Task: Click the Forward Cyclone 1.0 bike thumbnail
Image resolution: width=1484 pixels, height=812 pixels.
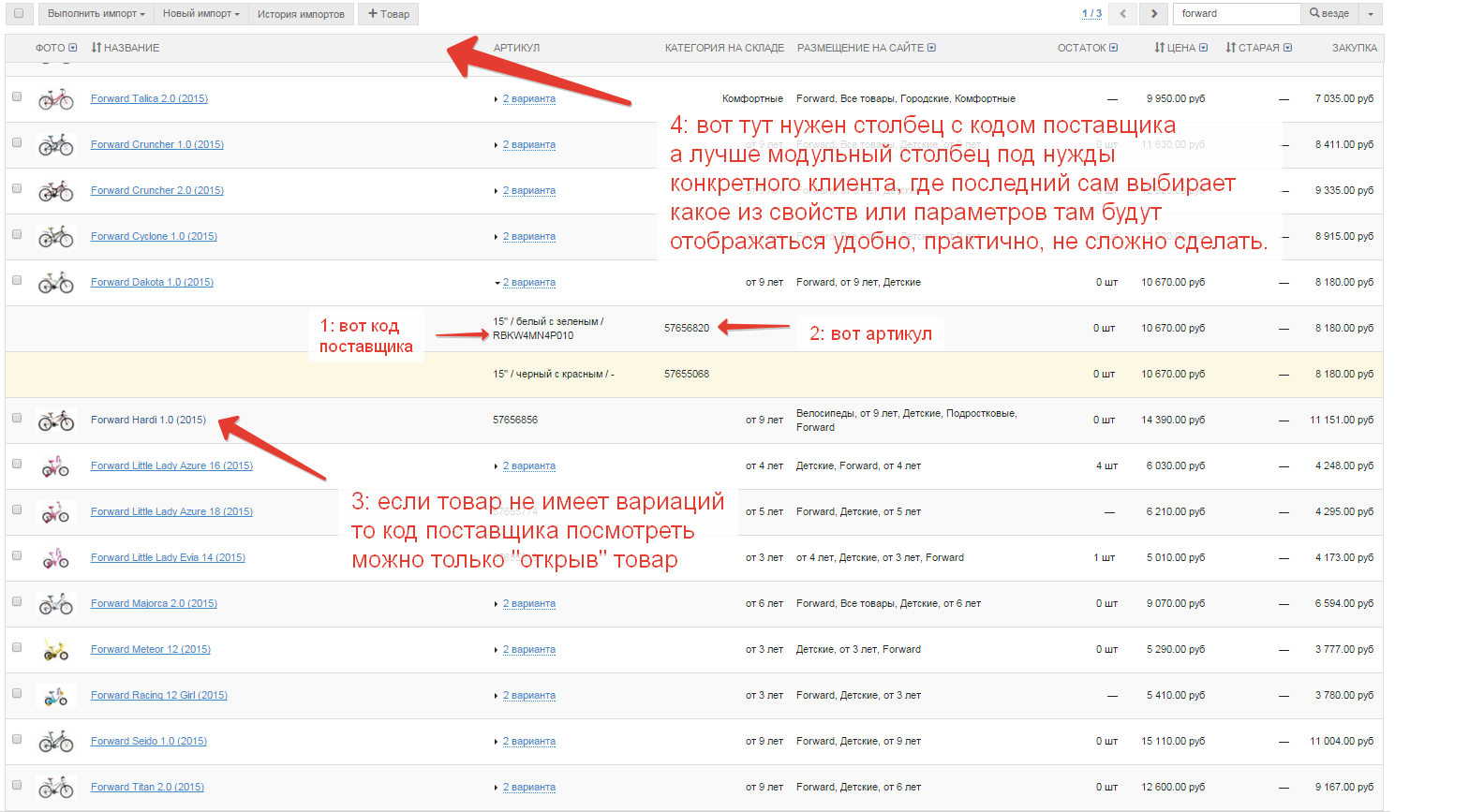Action: pyautogui.click(x=55, y=236)
